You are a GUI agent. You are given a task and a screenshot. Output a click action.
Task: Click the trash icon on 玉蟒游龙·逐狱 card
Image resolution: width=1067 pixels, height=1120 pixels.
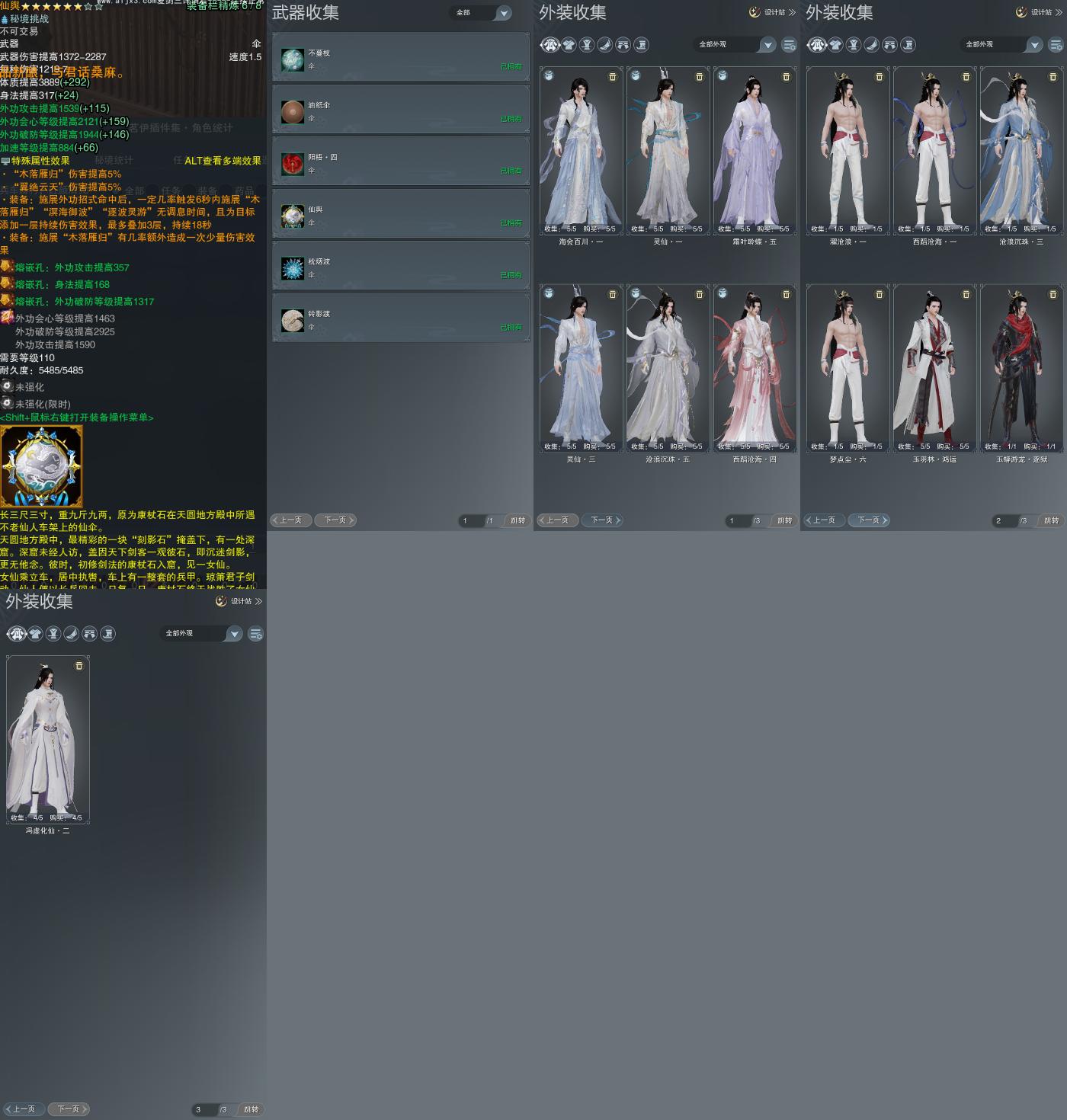point(1053,294)
